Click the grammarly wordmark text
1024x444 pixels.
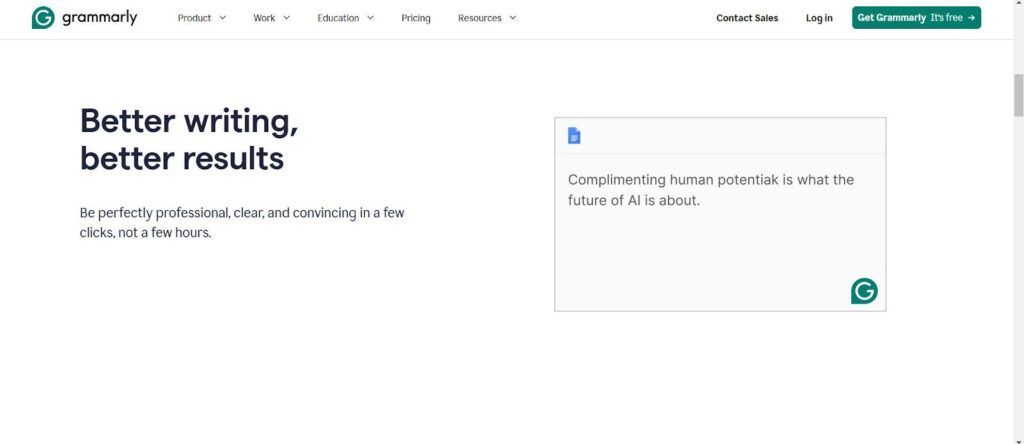click(x=100, y=18)
